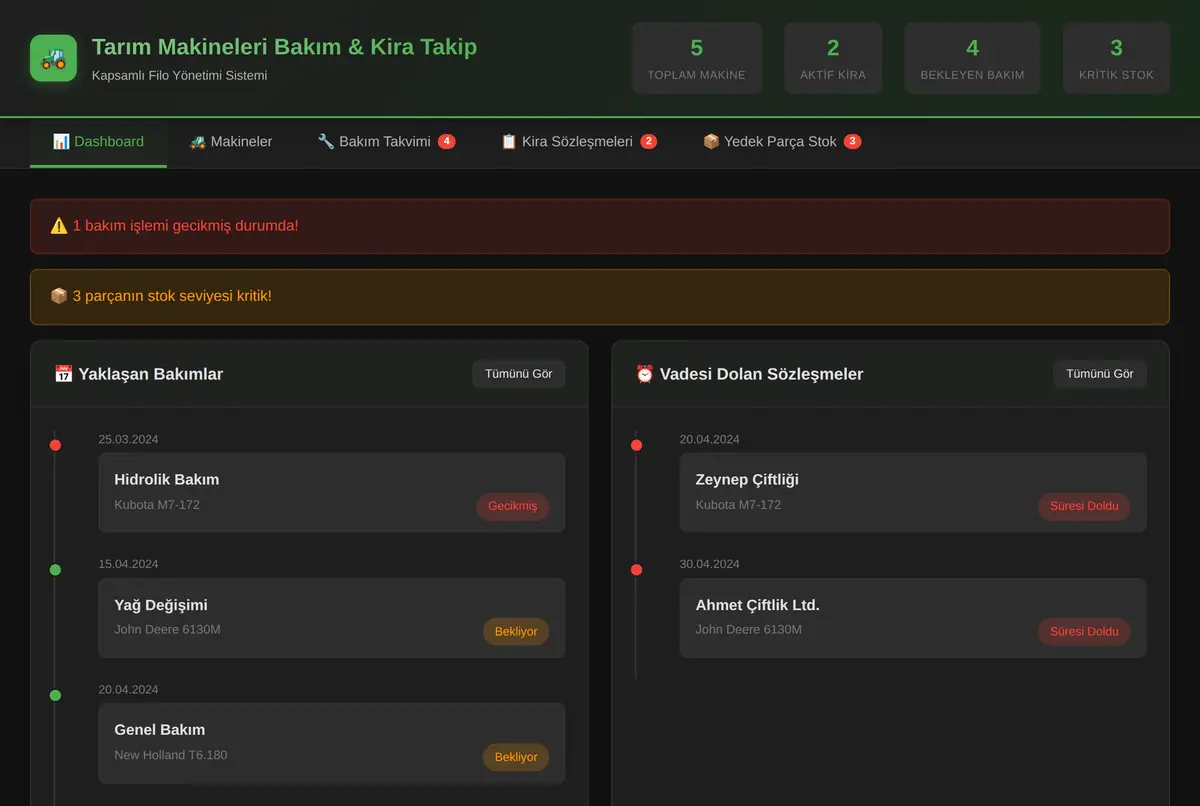The height and width of the screenshot is (806, 1200).
Task: Open the Zeynep Çiftliği contract card
Action: click(x=913, y=492)
